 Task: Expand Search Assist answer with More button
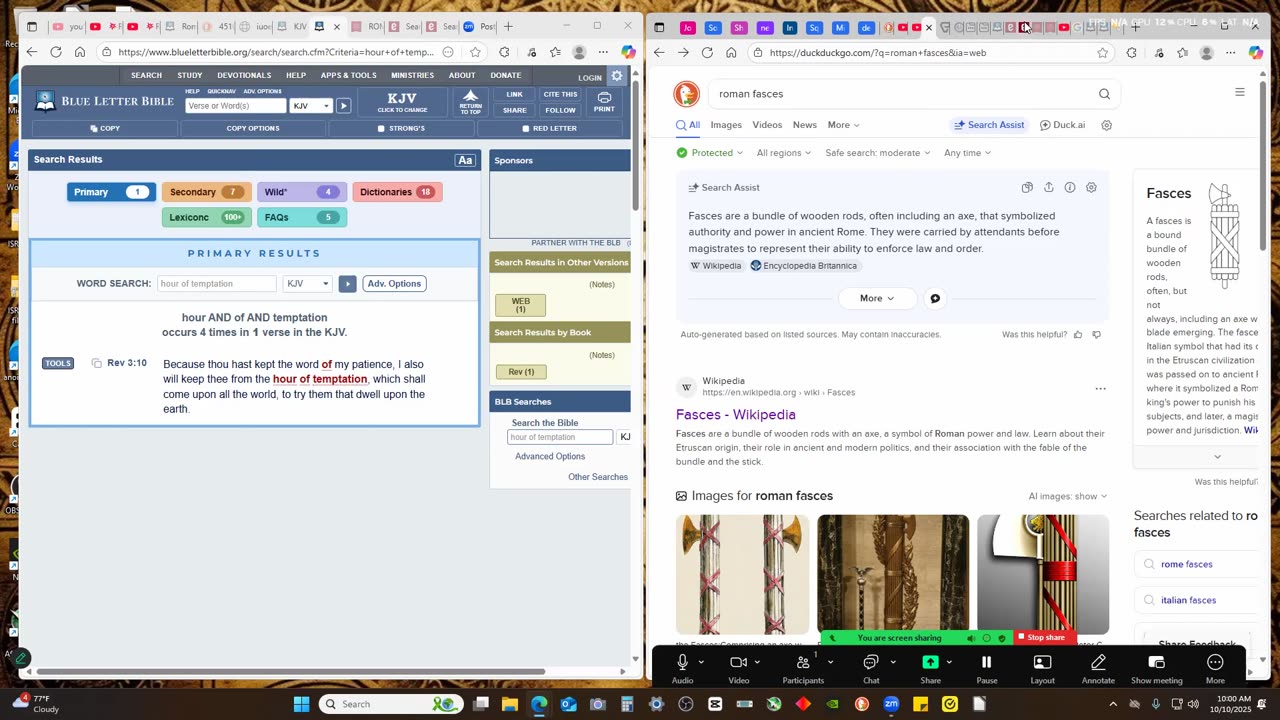click(877, 298)
